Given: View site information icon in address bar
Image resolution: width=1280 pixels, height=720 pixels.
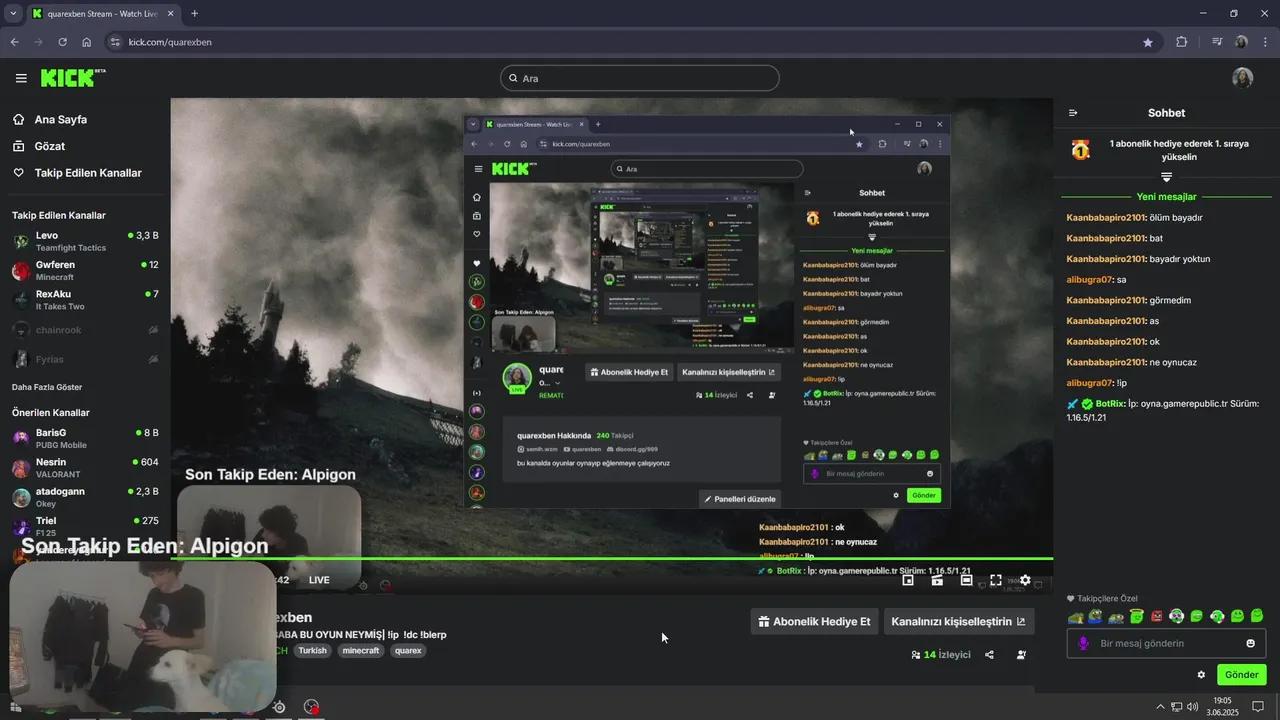Looking at the screenshot, I should pyautogui.click(x=115, y=42).
